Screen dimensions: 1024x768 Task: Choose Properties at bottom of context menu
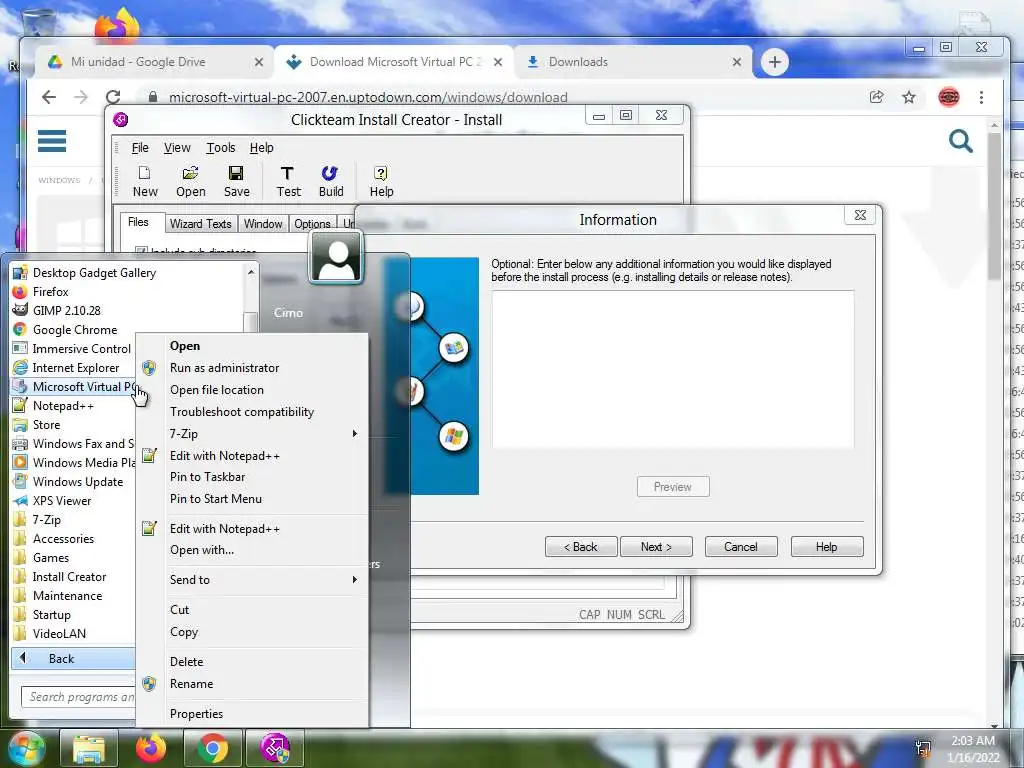tap(252, 714)
